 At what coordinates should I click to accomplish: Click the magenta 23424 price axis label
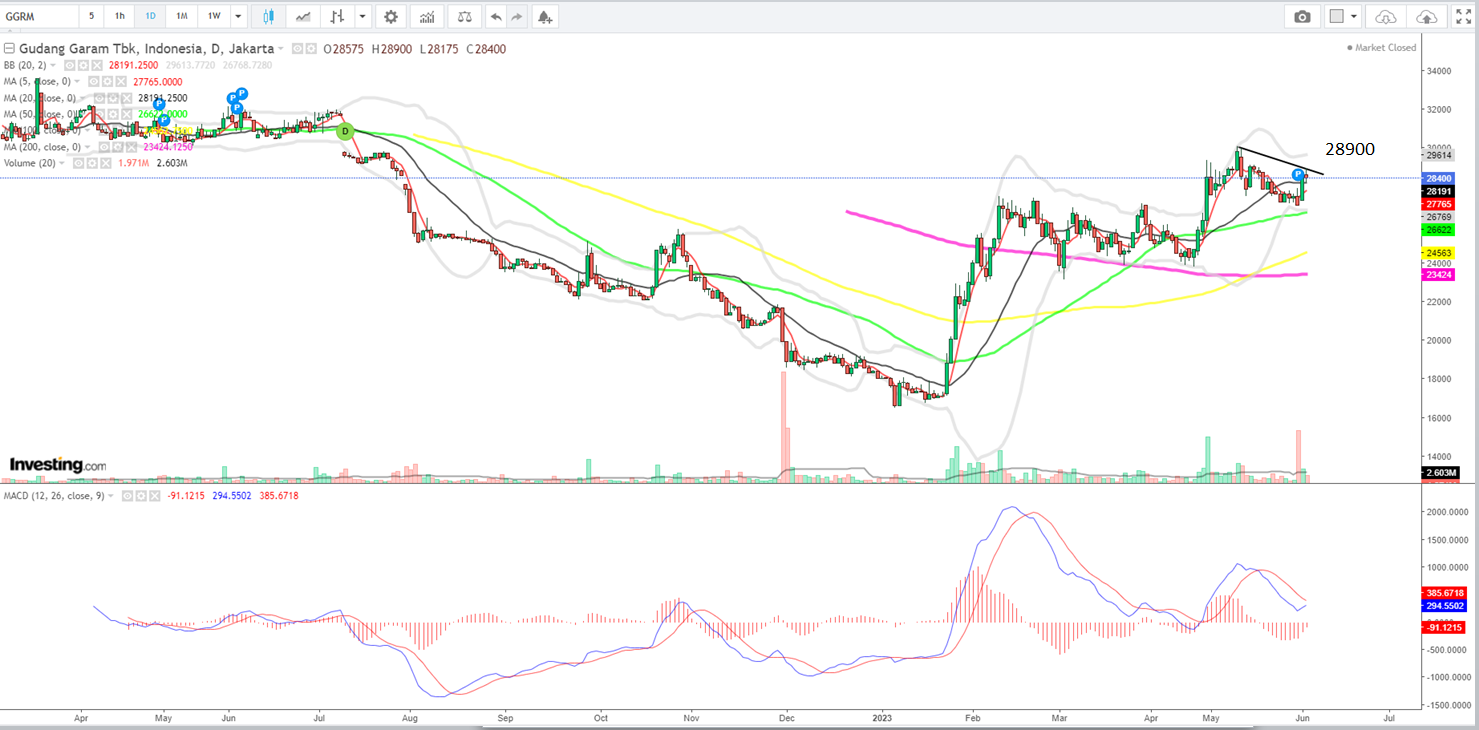pos(1440,275)
